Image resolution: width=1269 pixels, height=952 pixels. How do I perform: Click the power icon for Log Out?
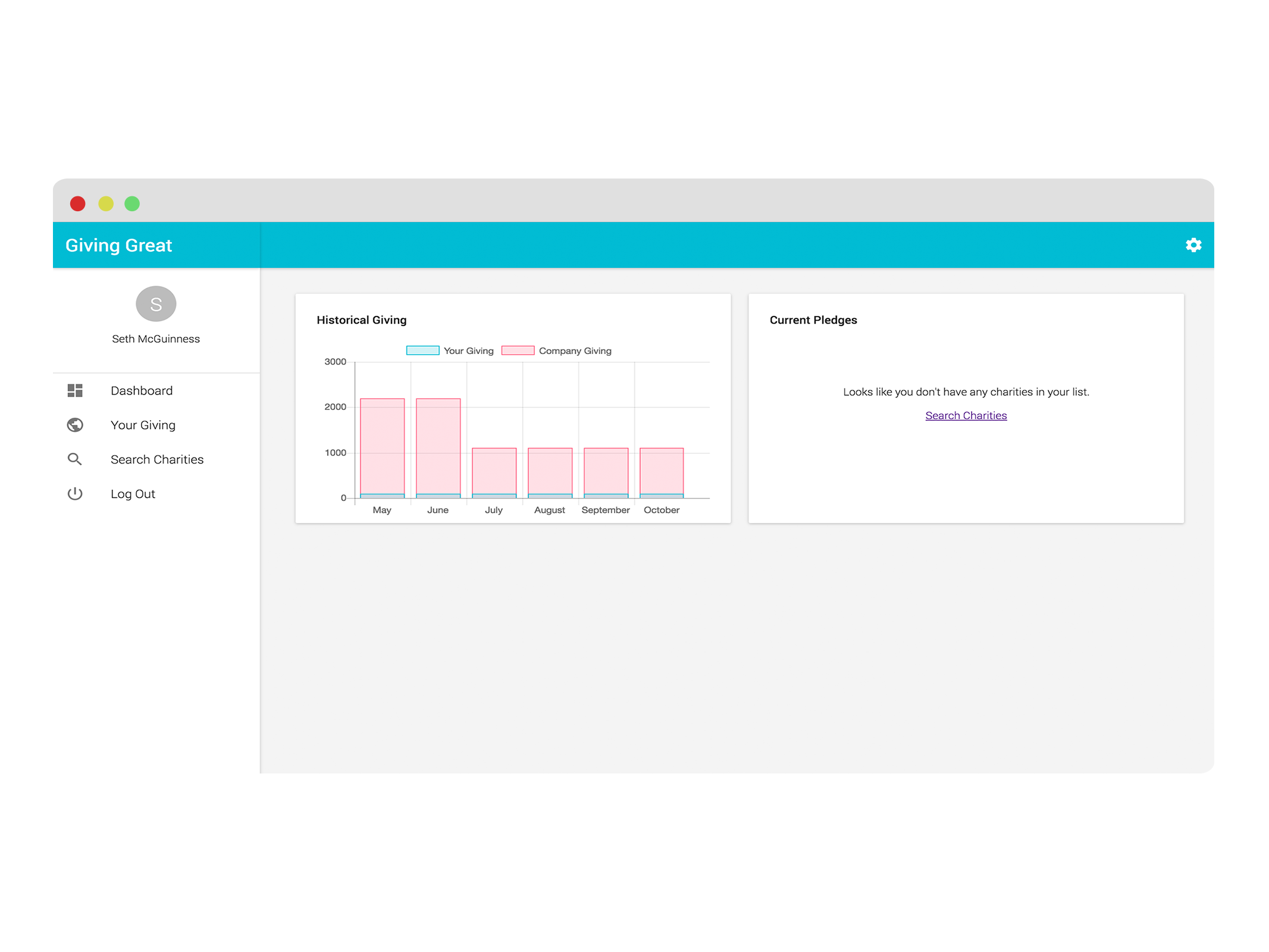(75, 494)
